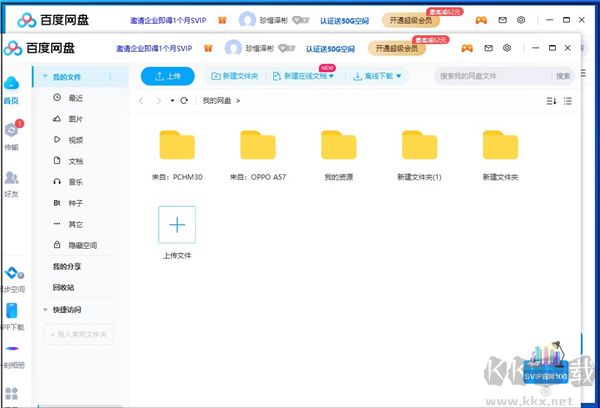Image resolution: width=600 pixels, height=408 pixels.
Task: Open the settings hexagon icon in front window
Action: click(507, 48)
